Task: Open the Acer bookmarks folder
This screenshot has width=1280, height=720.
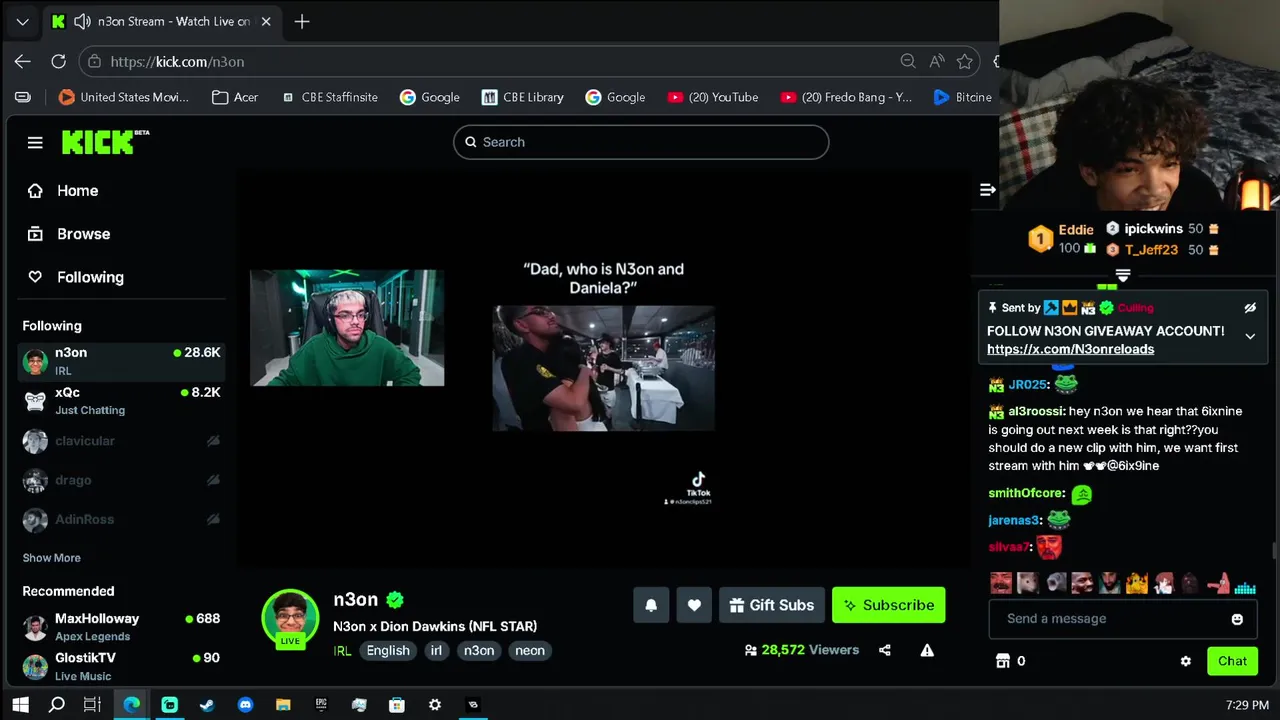Action: coord(235,97)
